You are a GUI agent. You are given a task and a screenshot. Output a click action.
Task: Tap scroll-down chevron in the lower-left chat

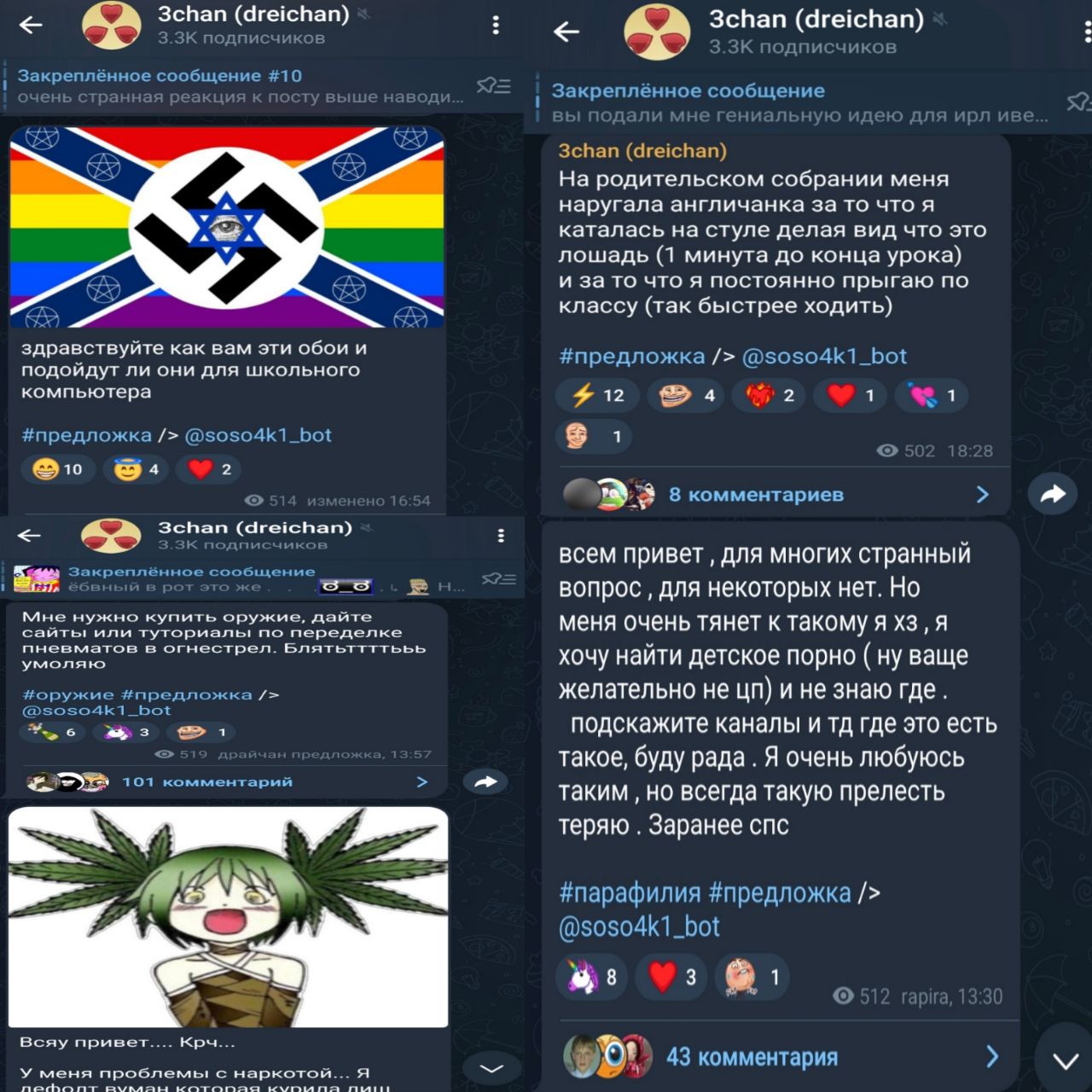click(x=491, y=1068)
